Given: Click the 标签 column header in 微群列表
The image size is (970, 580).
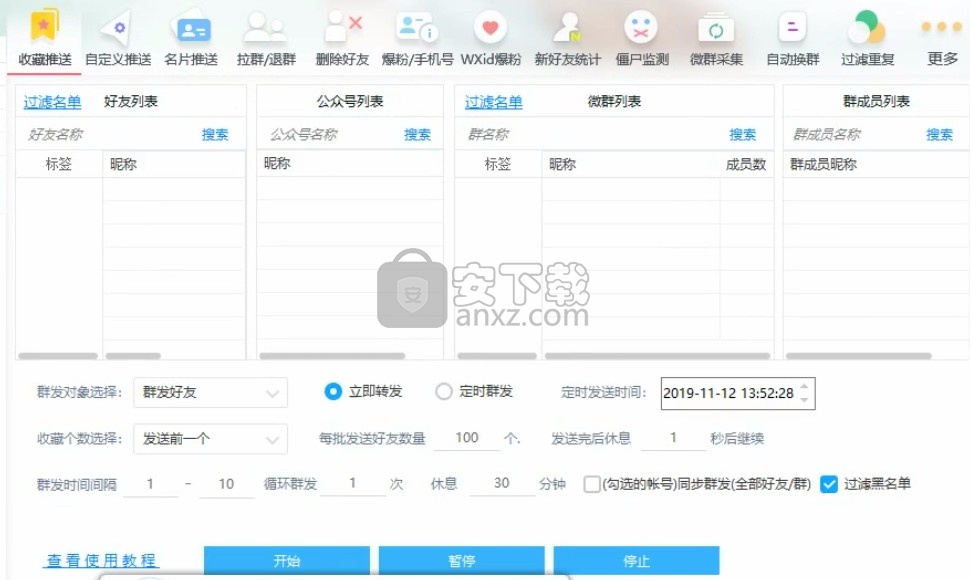Looking at the screenshot, I should [498, 164].
